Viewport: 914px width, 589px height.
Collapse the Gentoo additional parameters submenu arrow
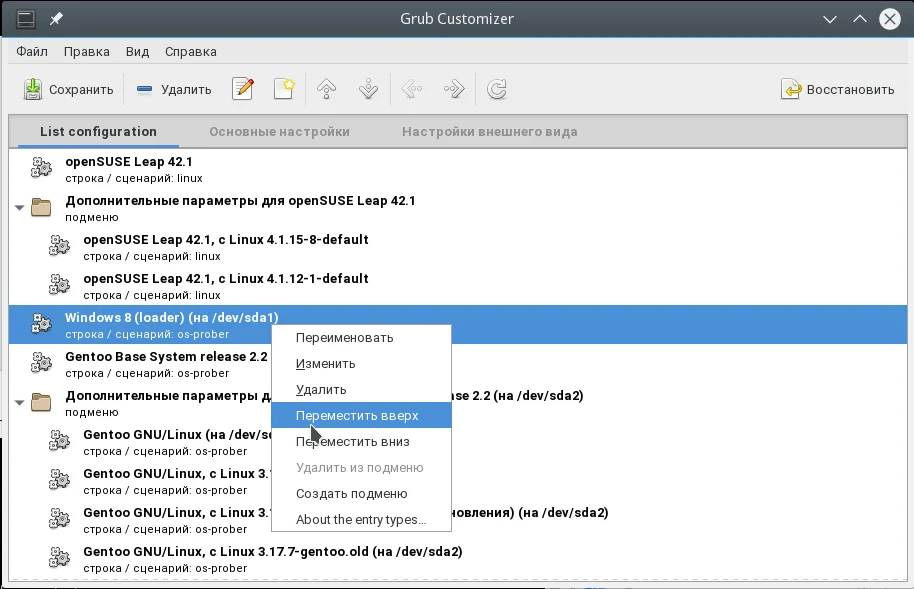(20, 402)
